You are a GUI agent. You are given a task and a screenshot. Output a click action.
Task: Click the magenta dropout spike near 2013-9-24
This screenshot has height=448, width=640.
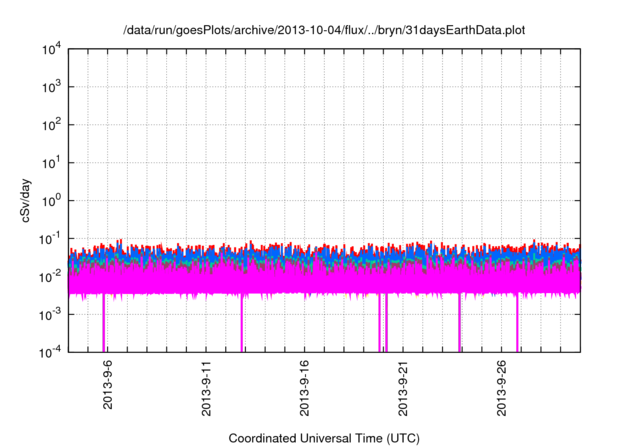pos(459,322)
